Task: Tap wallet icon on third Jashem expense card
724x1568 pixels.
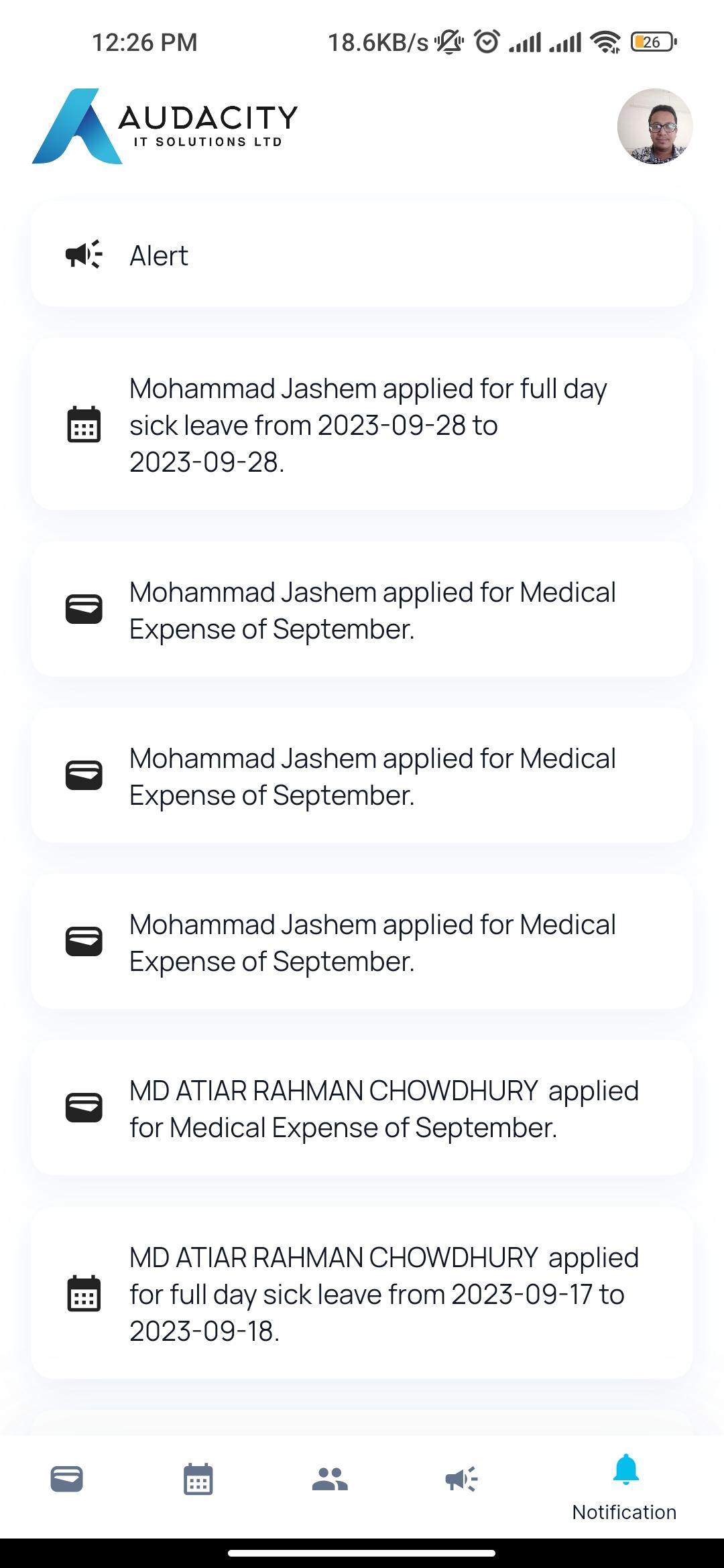Action: coord(84,942)
